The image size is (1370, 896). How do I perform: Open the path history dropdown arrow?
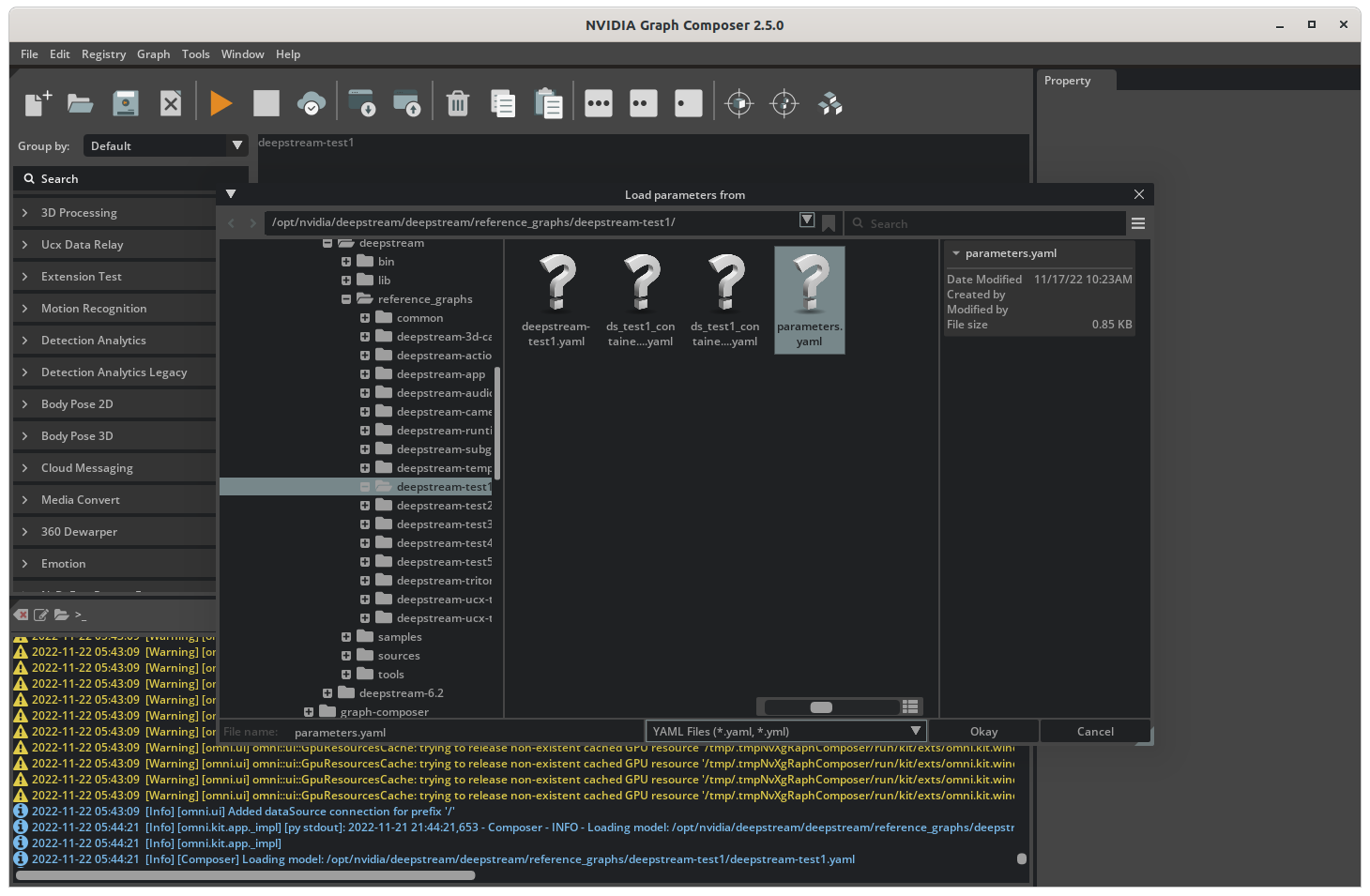coord(807,220)
